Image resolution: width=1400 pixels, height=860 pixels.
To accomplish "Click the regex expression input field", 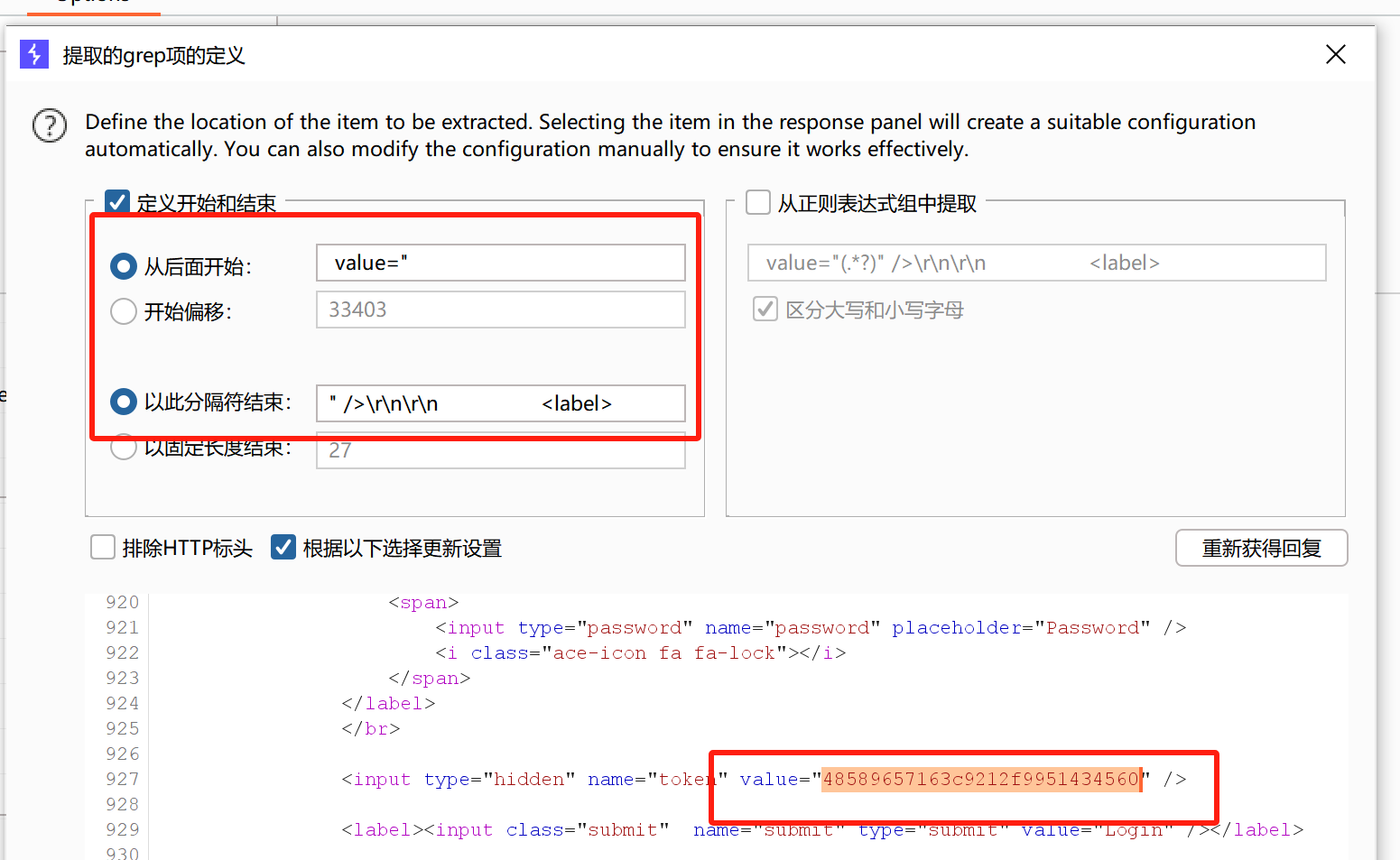I will click(1036, 263).
